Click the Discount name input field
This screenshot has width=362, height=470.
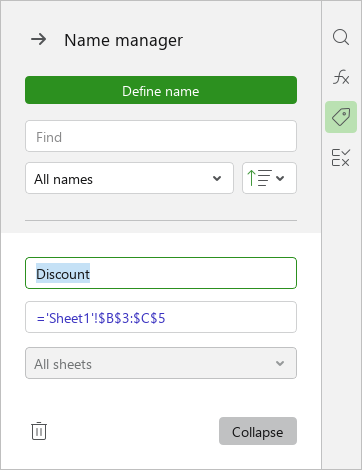click(161, 273)
